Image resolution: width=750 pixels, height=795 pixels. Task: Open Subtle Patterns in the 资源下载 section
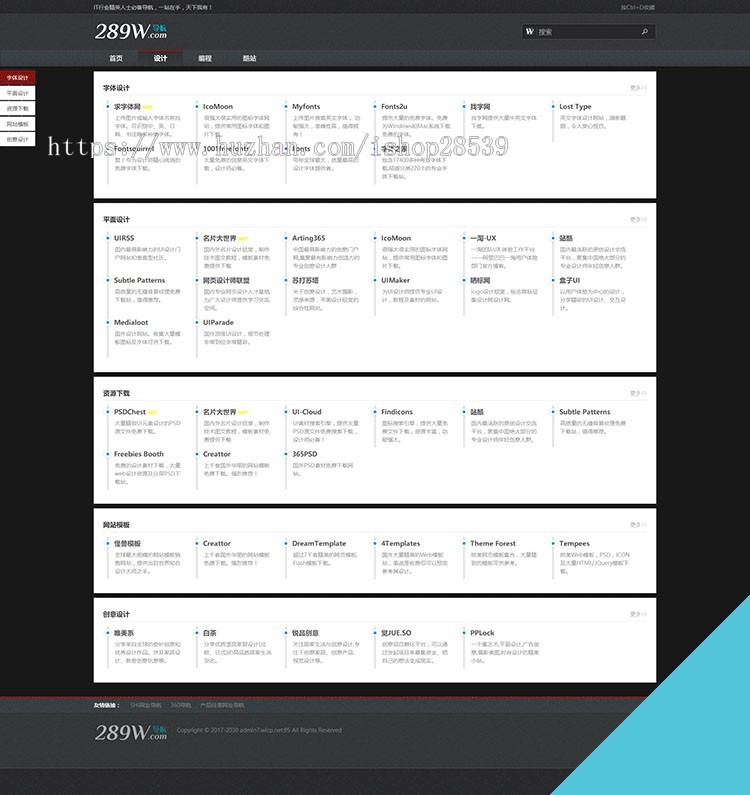point(585,412)
